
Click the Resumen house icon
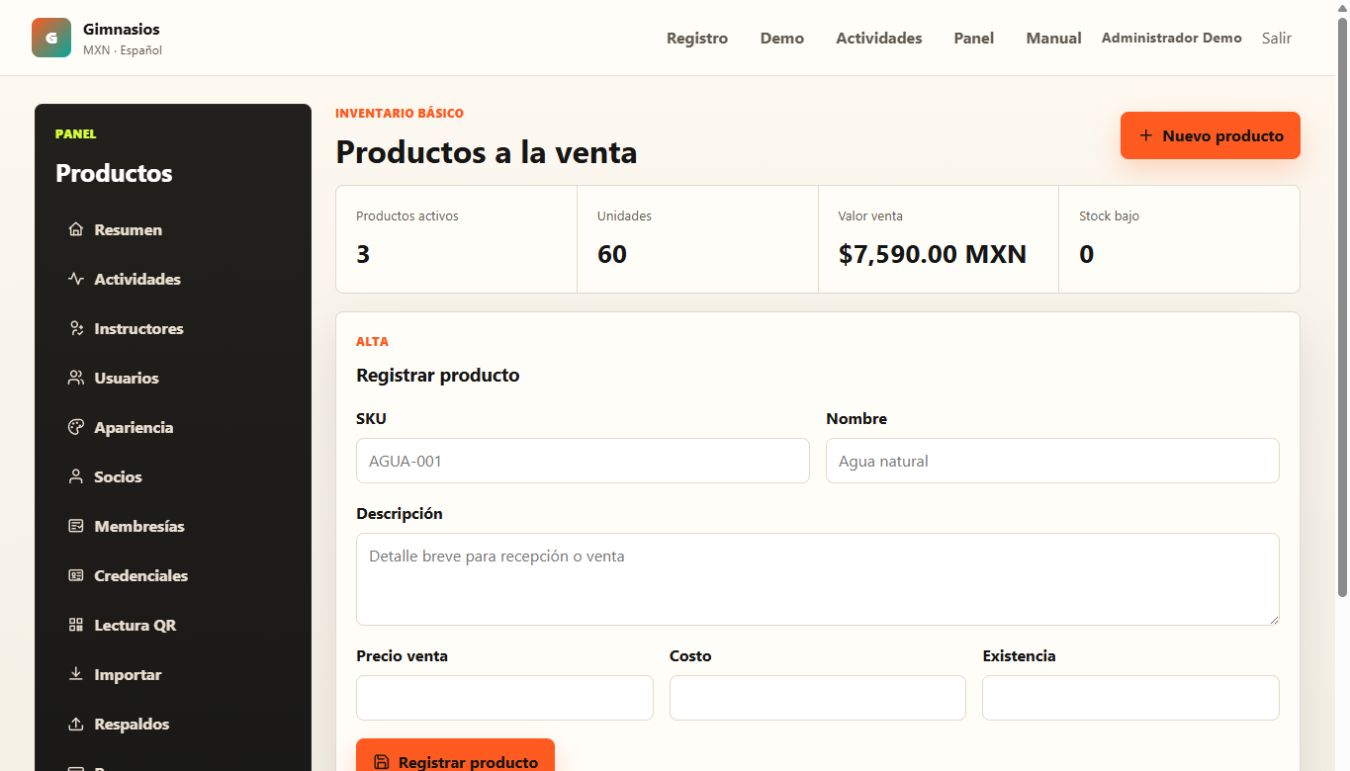[x=76, y=230]
